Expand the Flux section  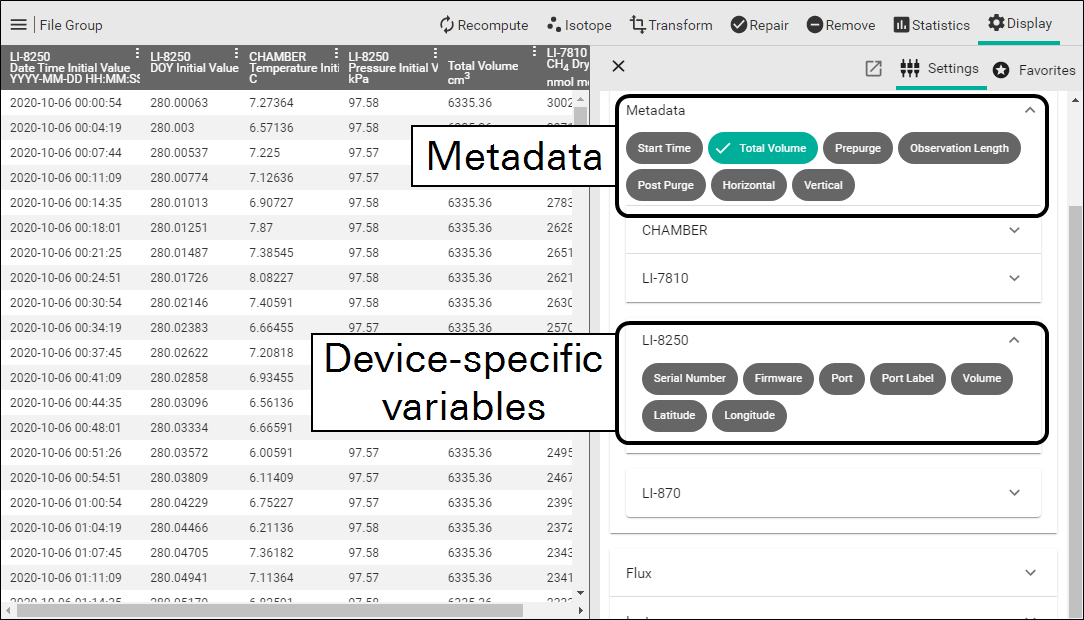point(833,573)
